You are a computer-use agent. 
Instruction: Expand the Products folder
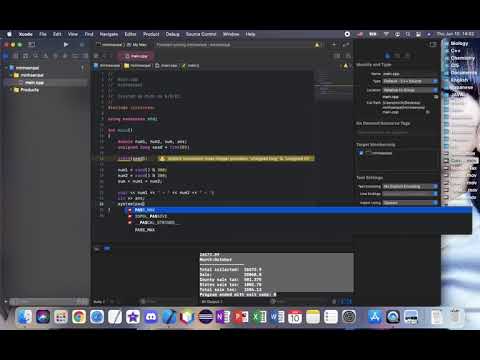[x=11, y=90]
